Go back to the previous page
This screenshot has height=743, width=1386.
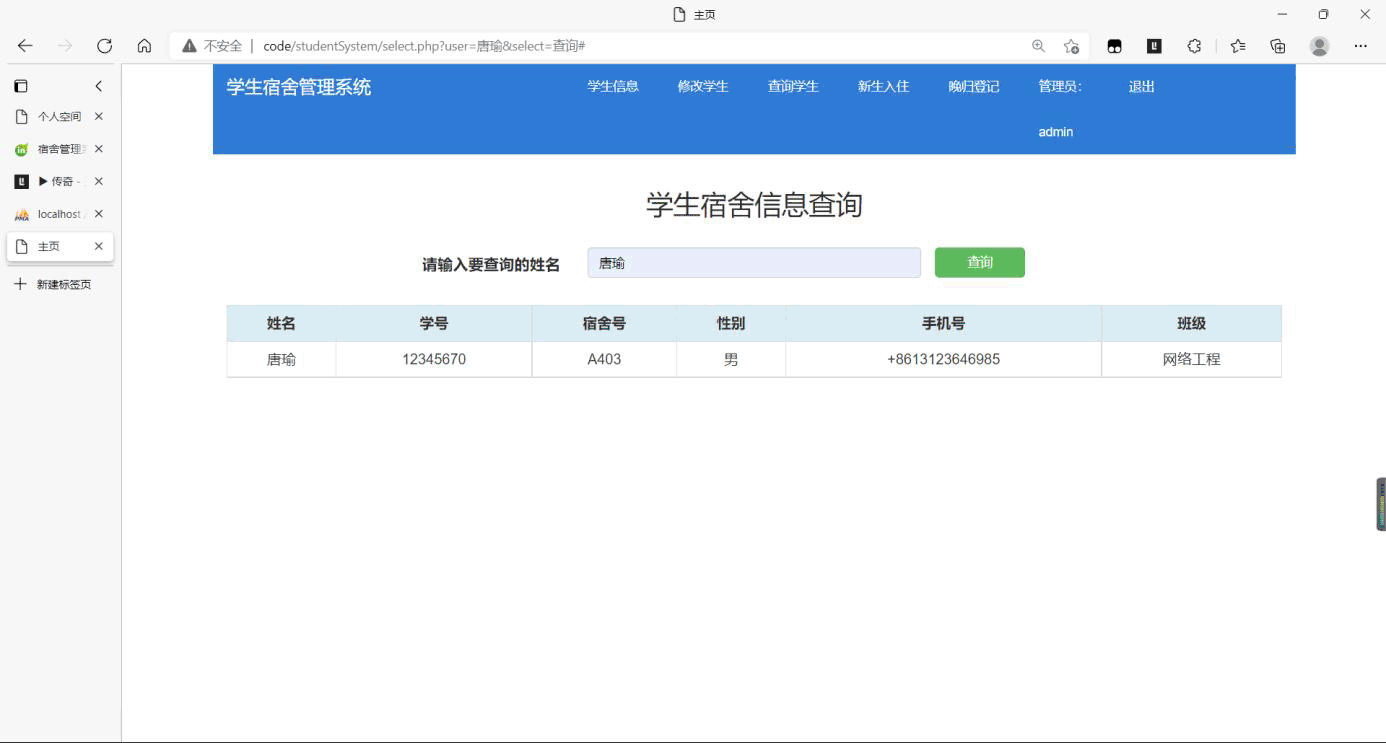pos(25,46)
